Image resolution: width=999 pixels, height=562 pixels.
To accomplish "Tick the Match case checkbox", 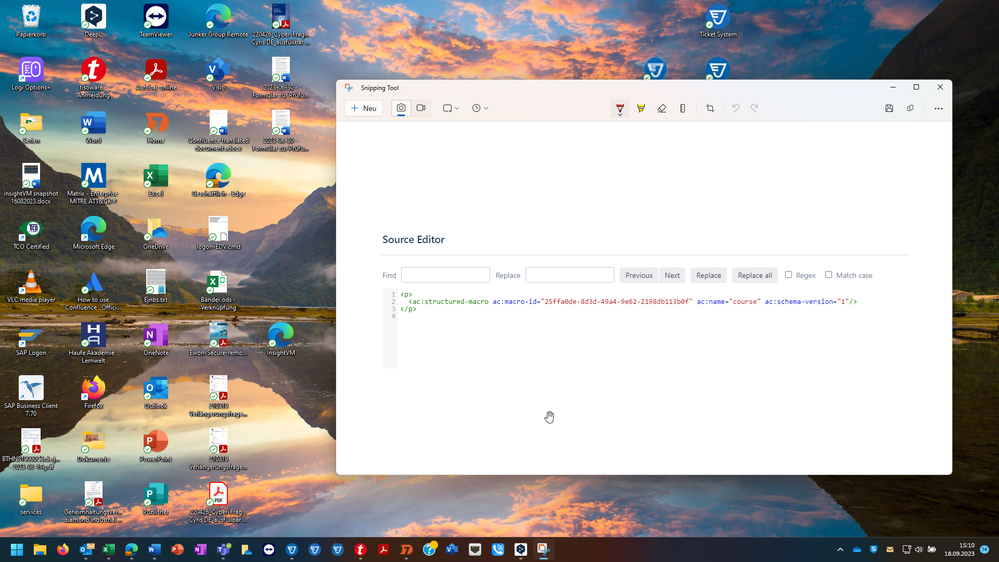I will [x=829, y=275].
